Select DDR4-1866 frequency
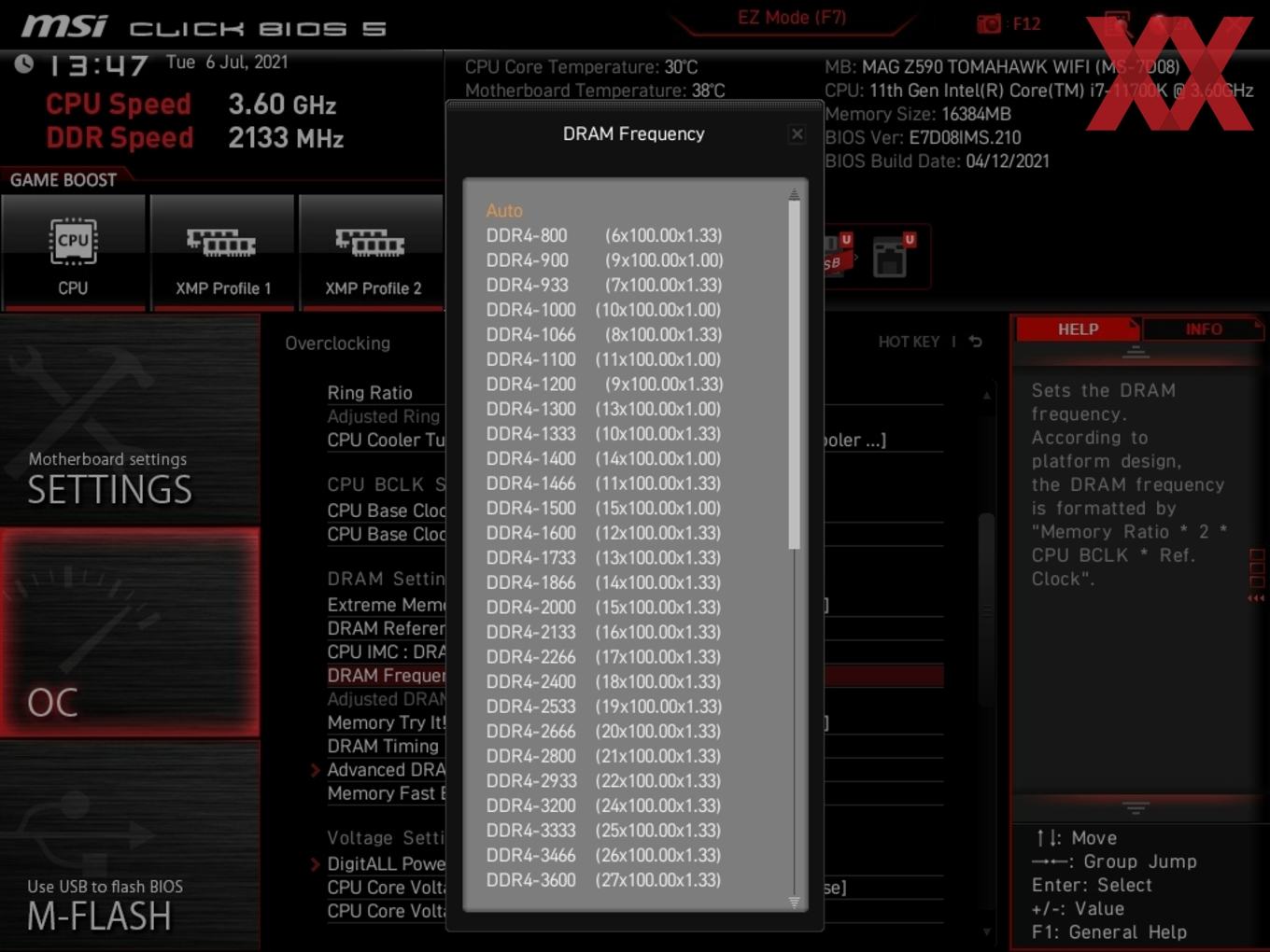 [x=604, y=582]
